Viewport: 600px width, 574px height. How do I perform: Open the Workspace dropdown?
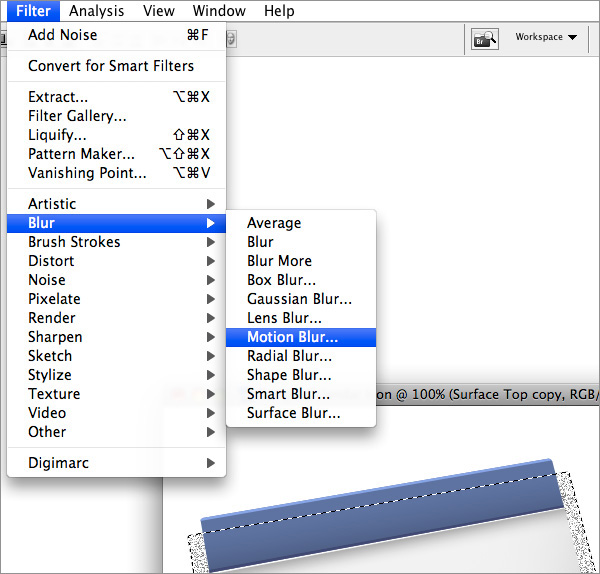[x=546, y=37]
